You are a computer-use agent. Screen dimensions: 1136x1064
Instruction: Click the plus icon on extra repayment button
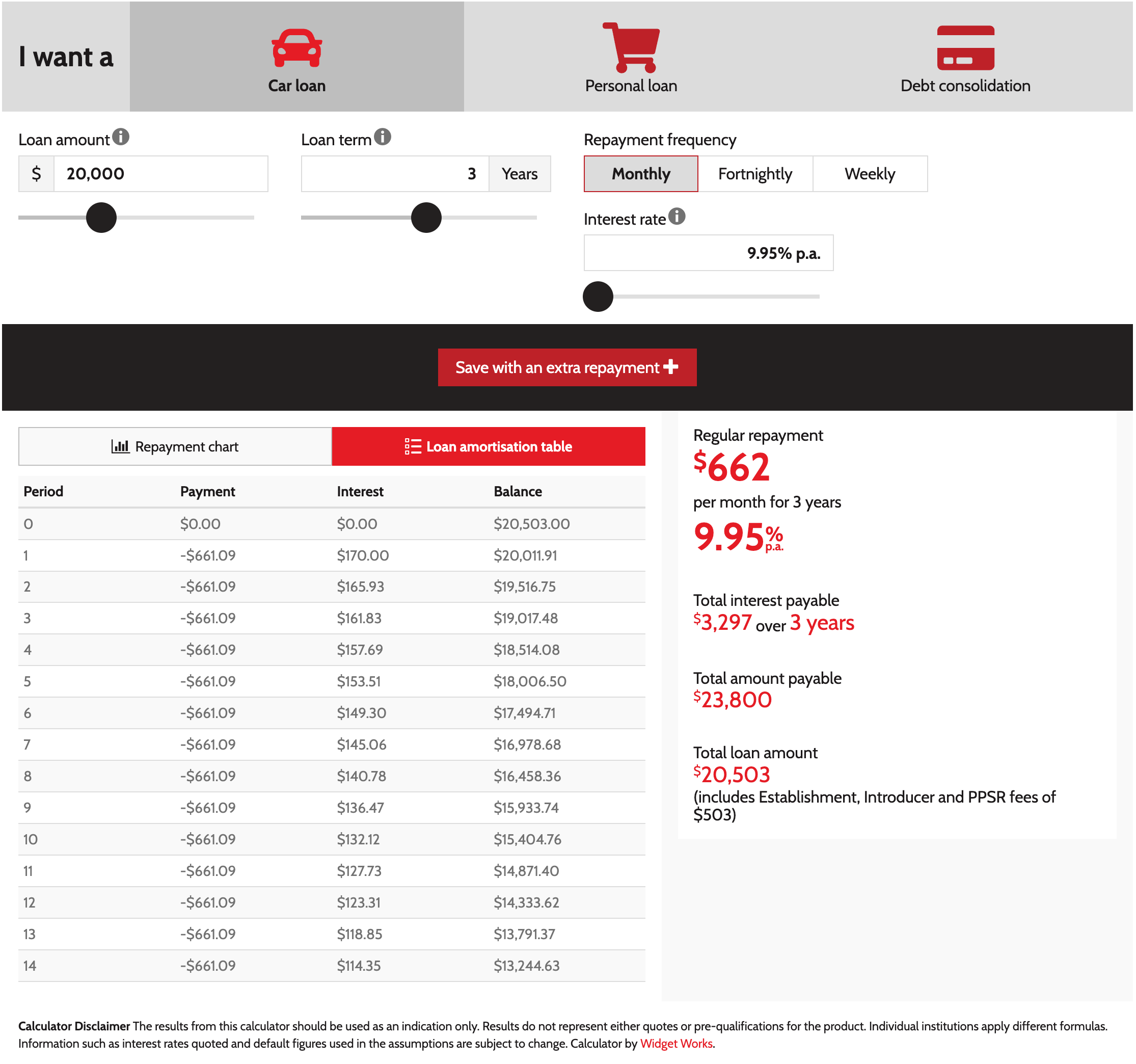pos(671,366)
